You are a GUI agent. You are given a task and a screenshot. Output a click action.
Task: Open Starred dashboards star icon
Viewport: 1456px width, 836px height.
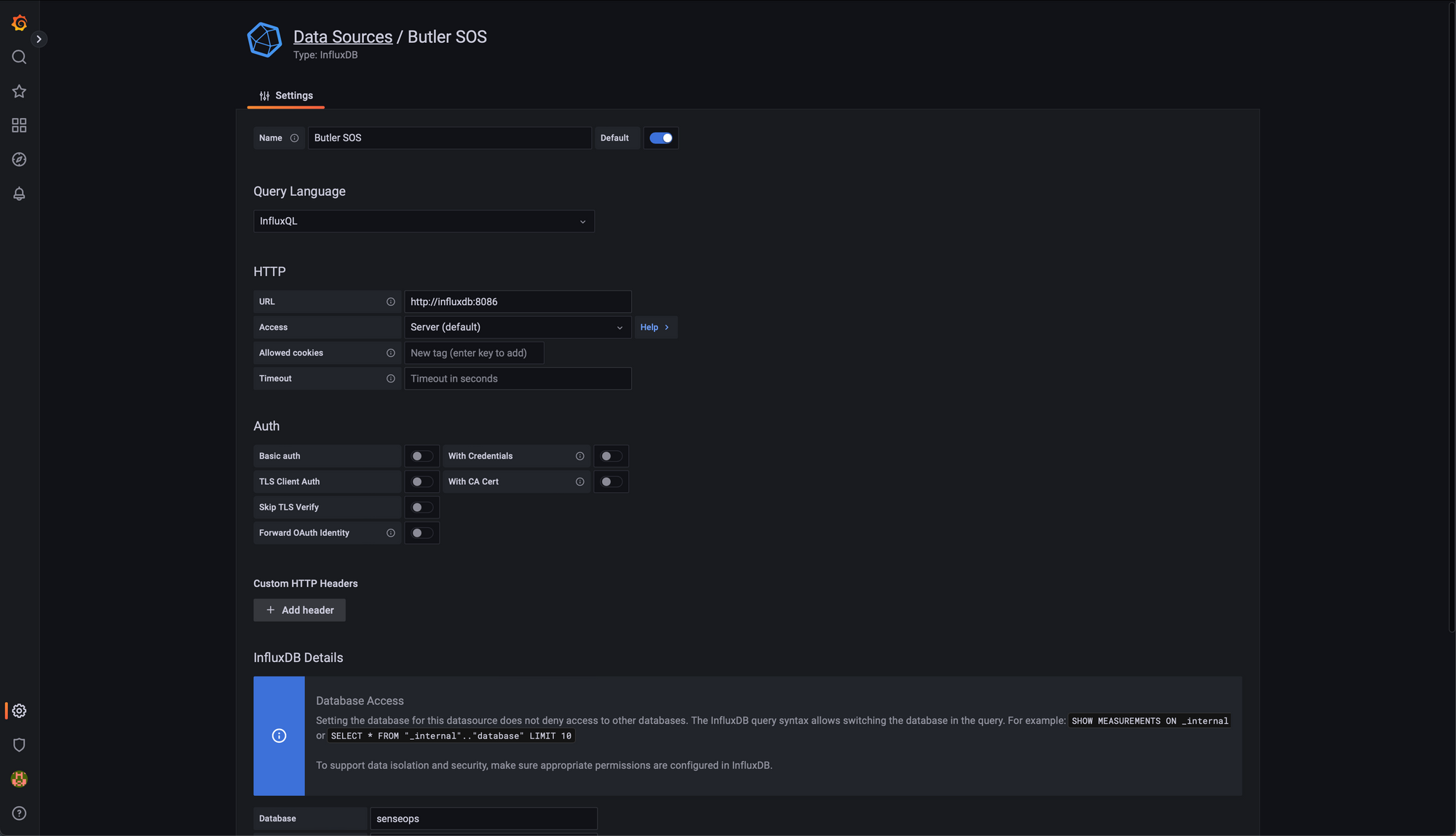click(20, 92)
